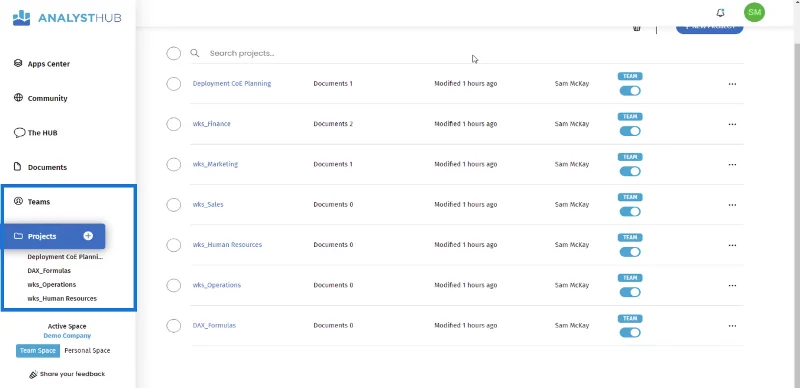Screen dimensions: 800x388
Task: Open more options for wks_Operations row
Action: tap(732, 286)
